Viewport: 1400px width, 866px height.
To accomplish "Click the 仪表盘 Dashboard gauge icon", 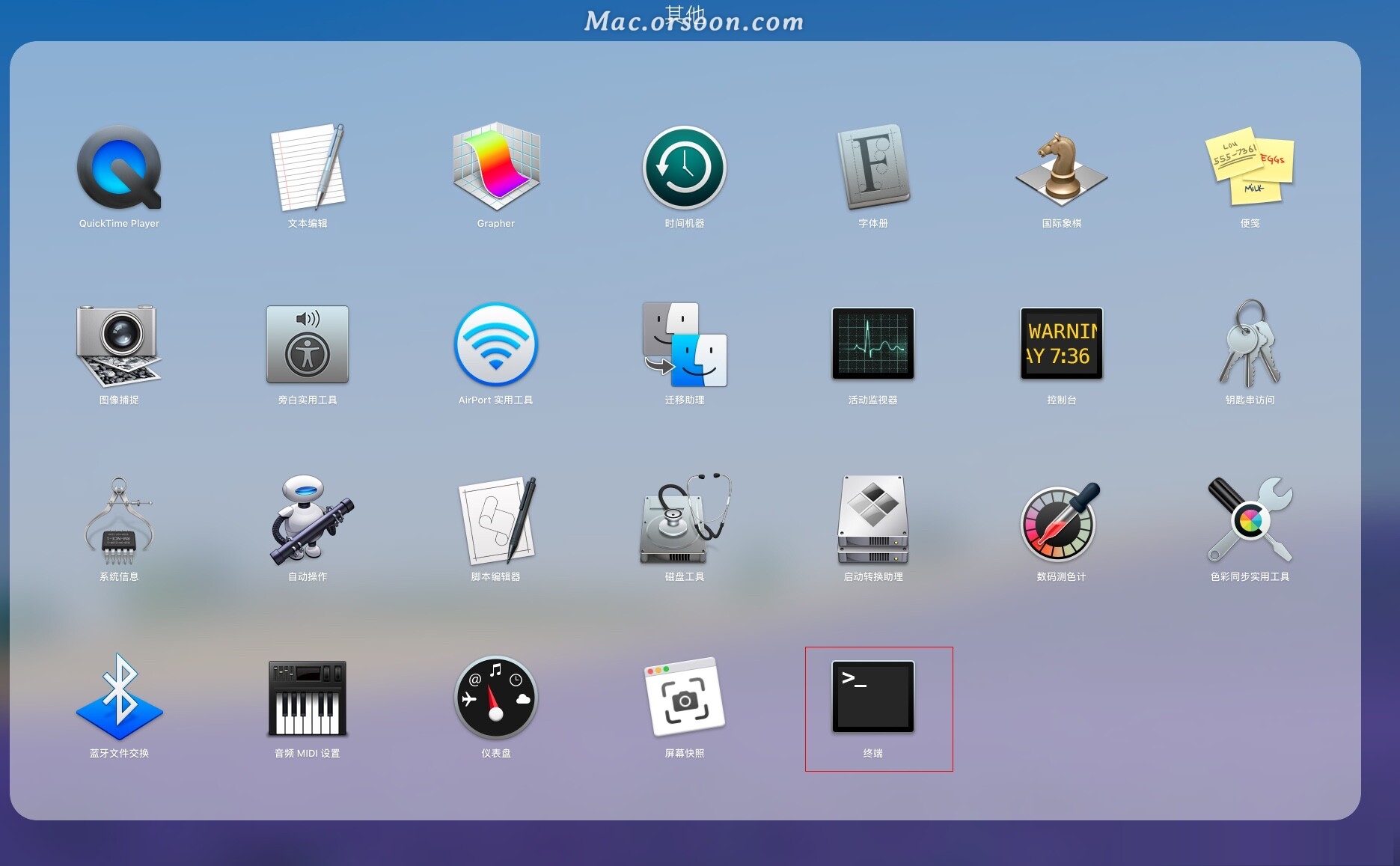I will tap(496, 698).
